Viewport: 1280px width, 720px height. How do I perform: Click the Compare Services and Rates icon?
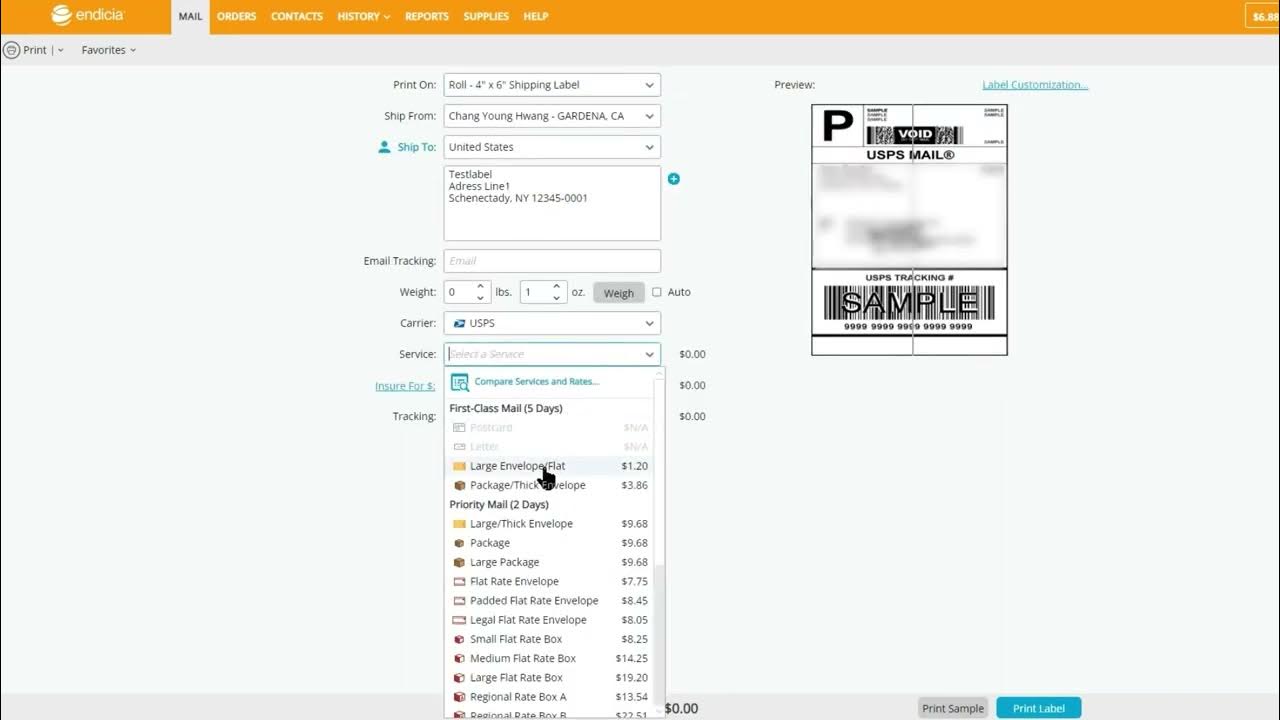459,382
